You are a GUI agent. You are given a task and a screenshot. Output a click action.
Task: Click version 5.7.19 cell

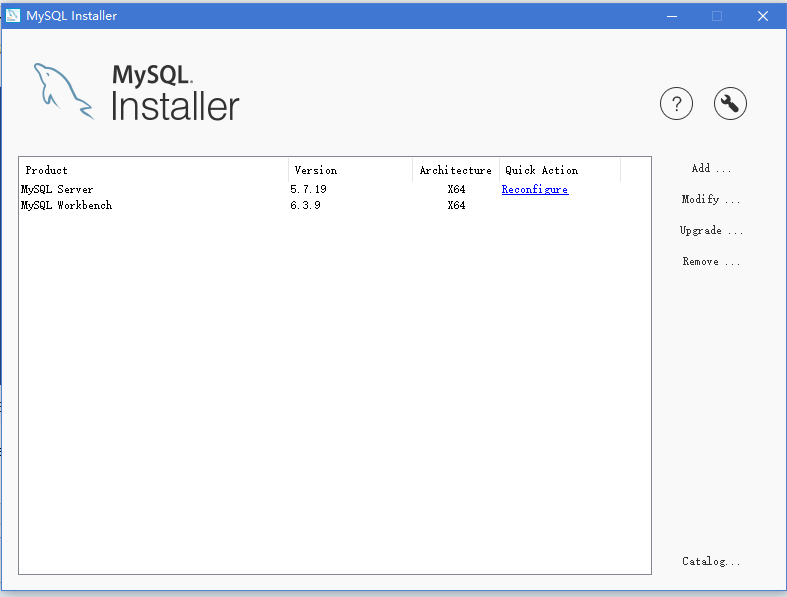[x=308, y=189]
